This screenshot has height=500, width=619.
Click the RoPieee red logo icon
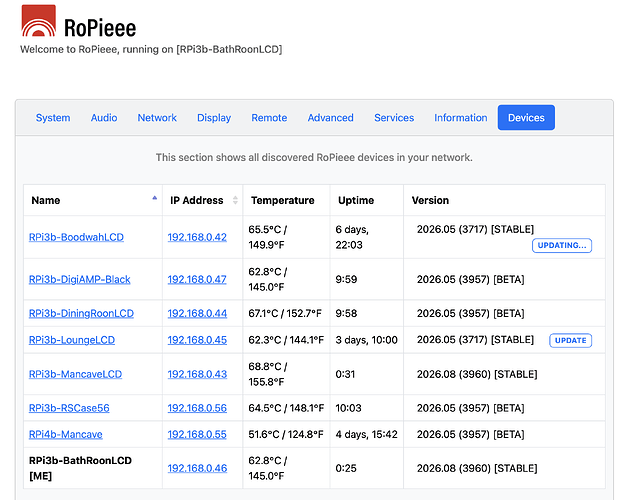[x=38, y=21]
